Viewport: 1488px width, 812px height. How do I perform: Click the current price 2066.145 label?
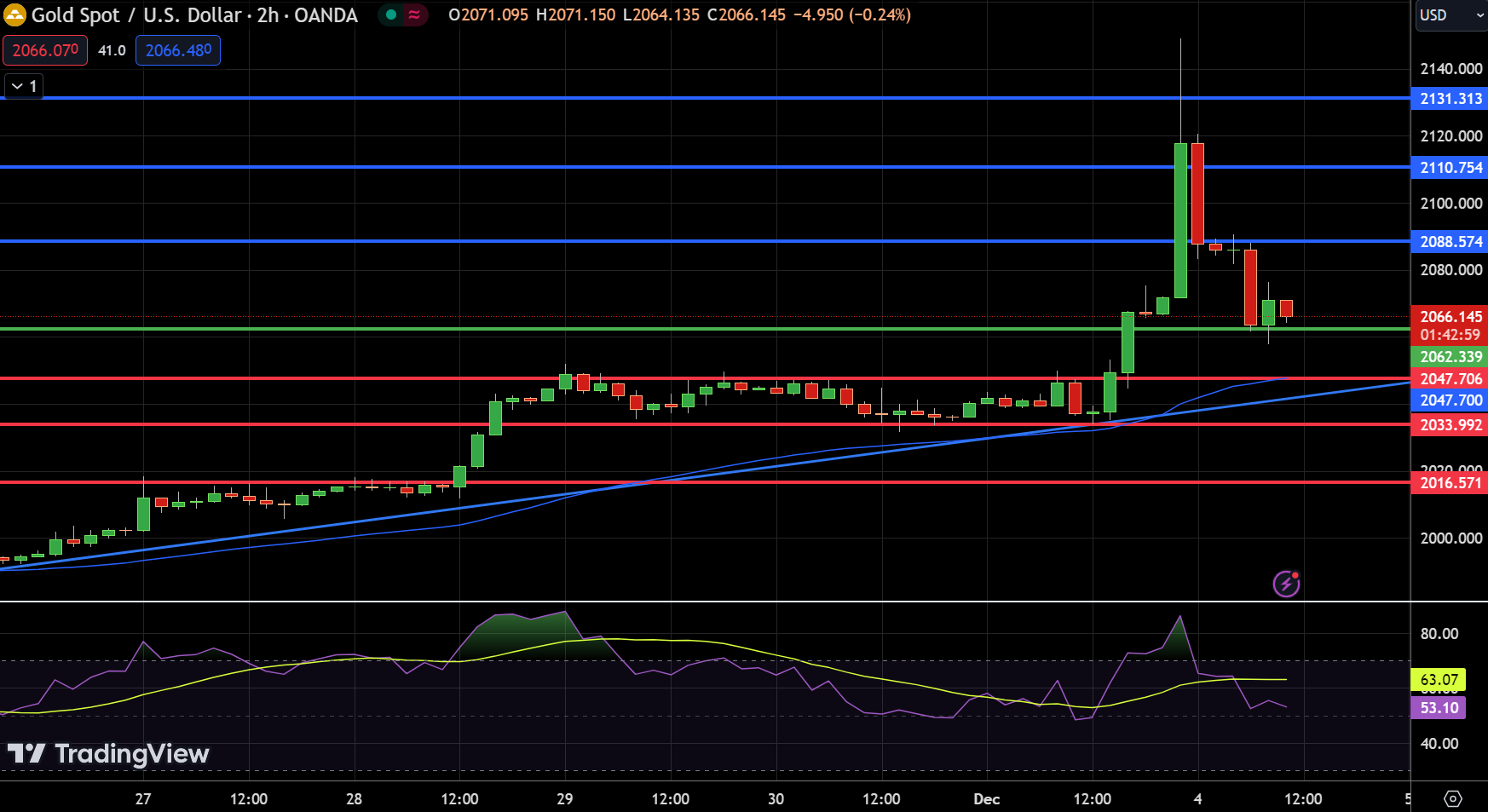tap(1450, 316)
